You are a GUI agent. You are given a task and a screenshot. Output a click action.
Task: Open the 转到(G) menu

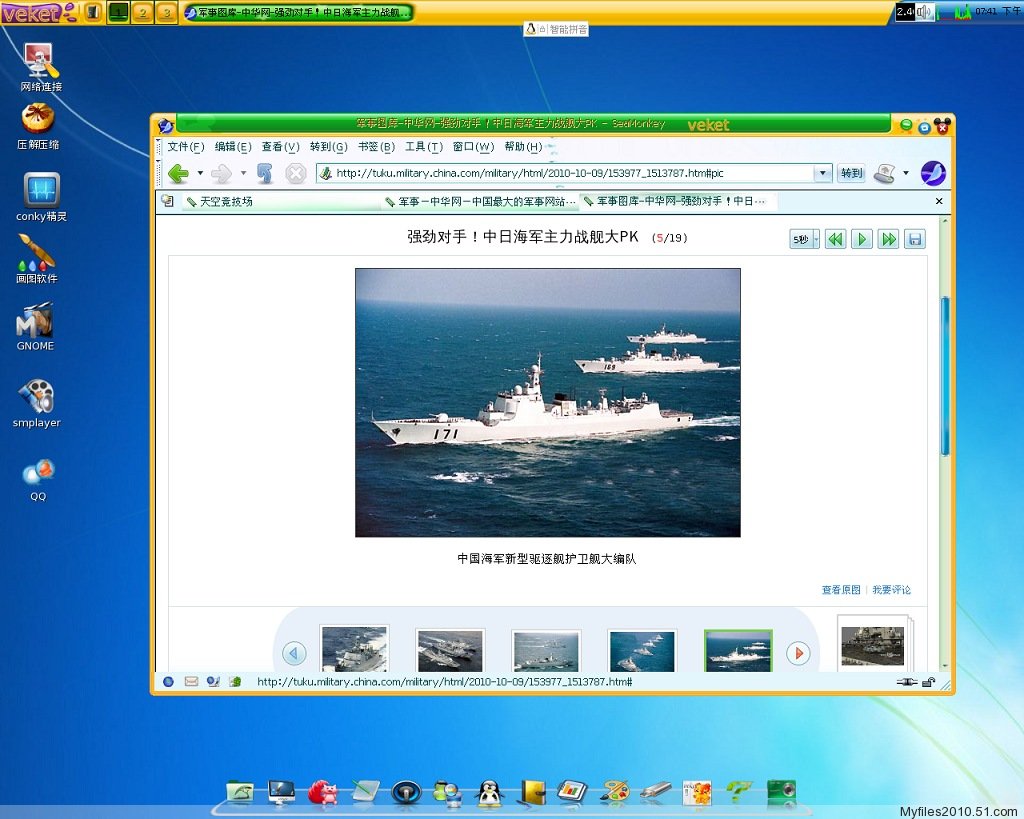pos(328,147)
